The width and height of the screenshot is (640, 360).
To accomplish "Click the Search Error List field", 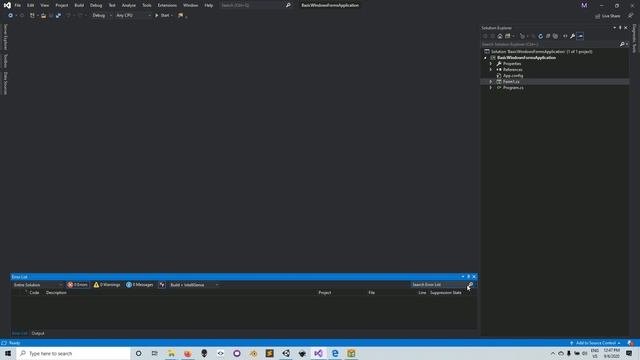I will 439,284.
